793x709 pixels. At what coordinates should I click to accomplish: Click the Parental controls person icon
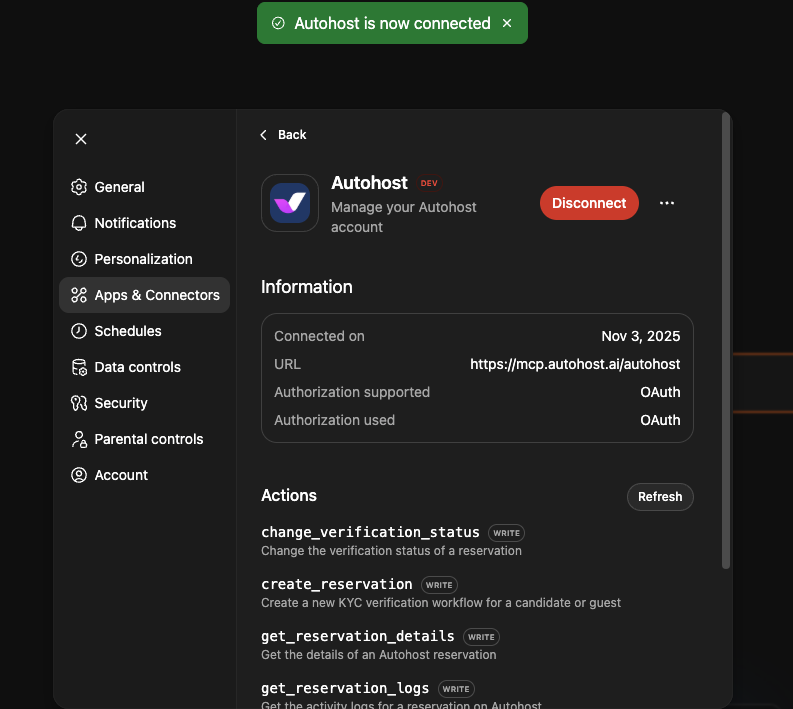click(x=79, y=439)
